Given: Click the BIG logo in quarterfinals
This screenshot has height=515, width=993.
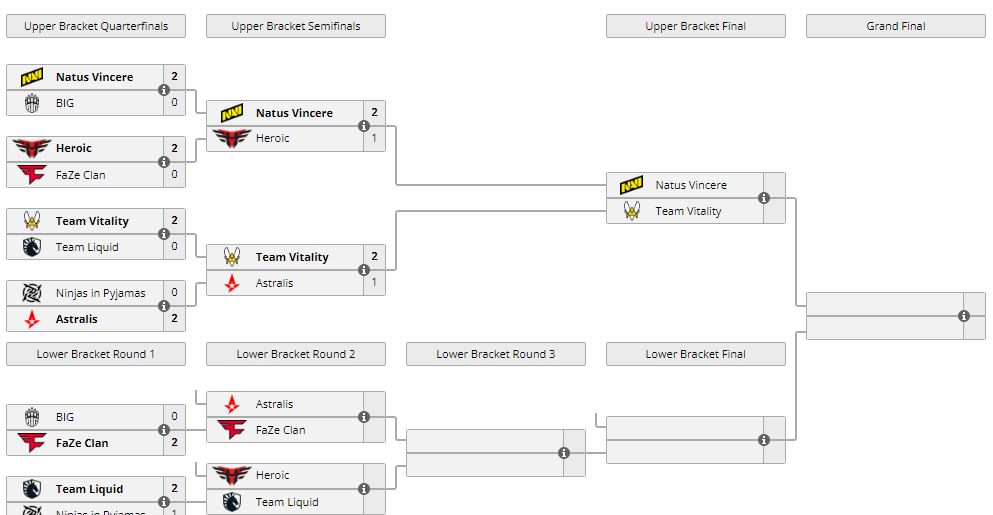Looking at the screenshot, I should tap(32, 103).
